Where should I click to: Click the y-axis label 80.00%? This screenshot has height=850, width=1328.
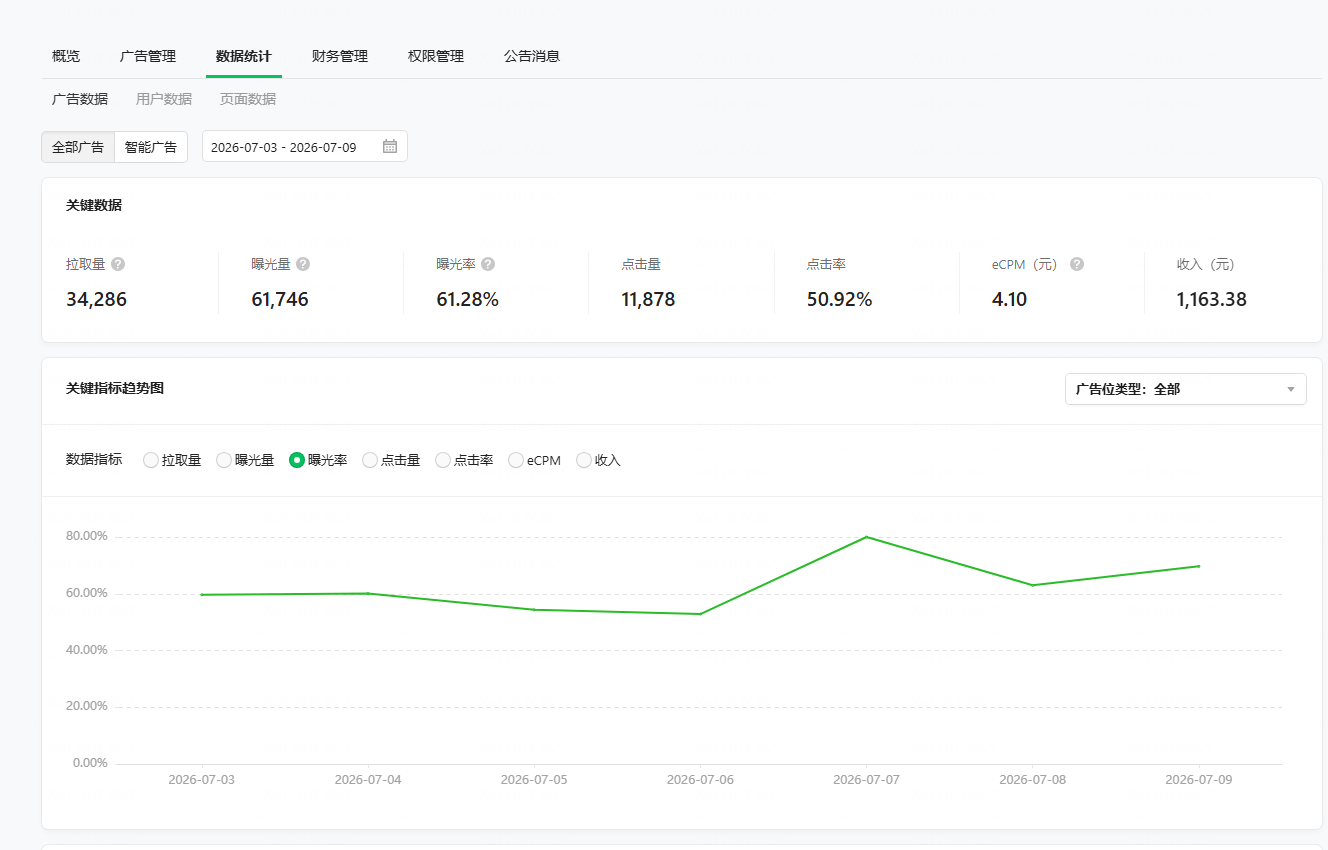tap(87, 536)
